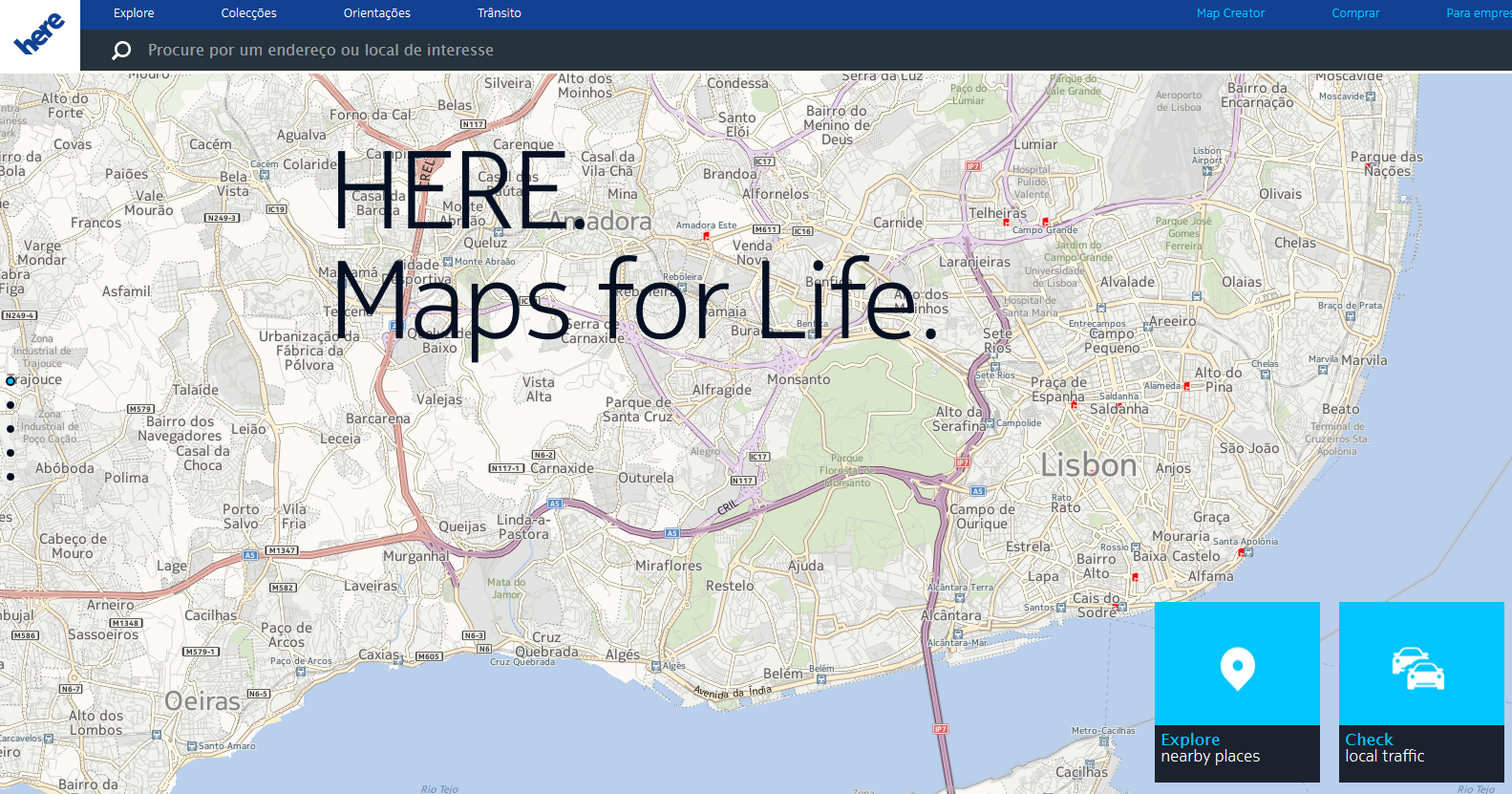Click the cars icon on traffic tile
1512x794 pixels.
point(1418,668)
